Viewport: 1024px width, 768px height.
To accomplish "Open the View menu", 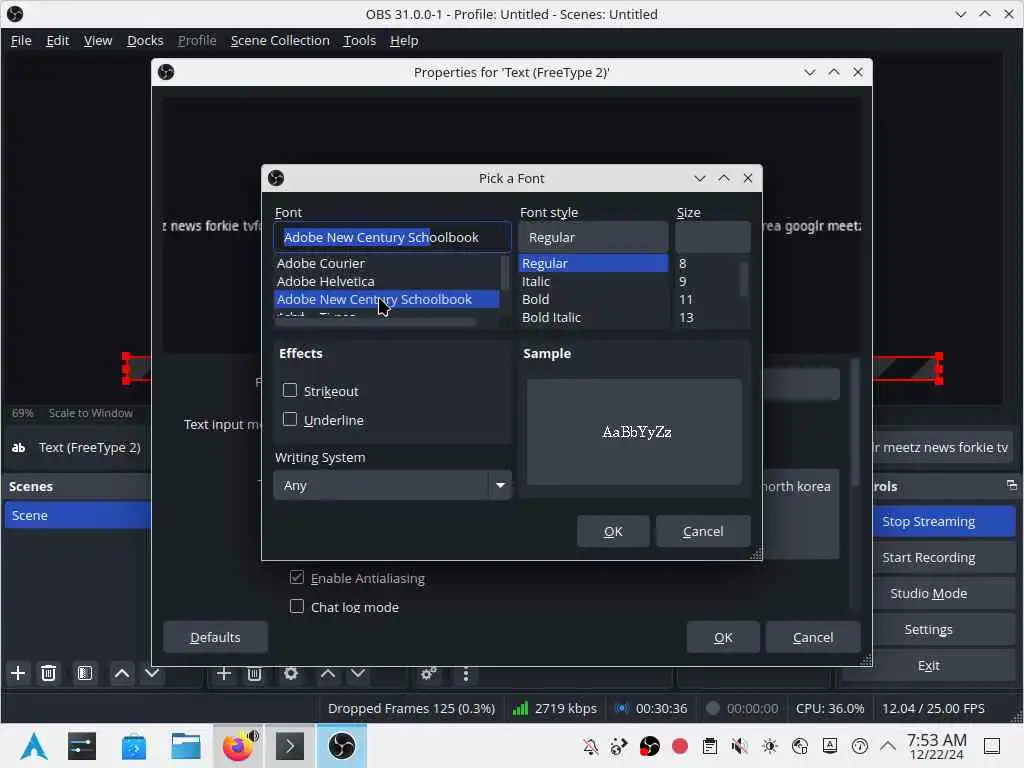I will 98,40.
